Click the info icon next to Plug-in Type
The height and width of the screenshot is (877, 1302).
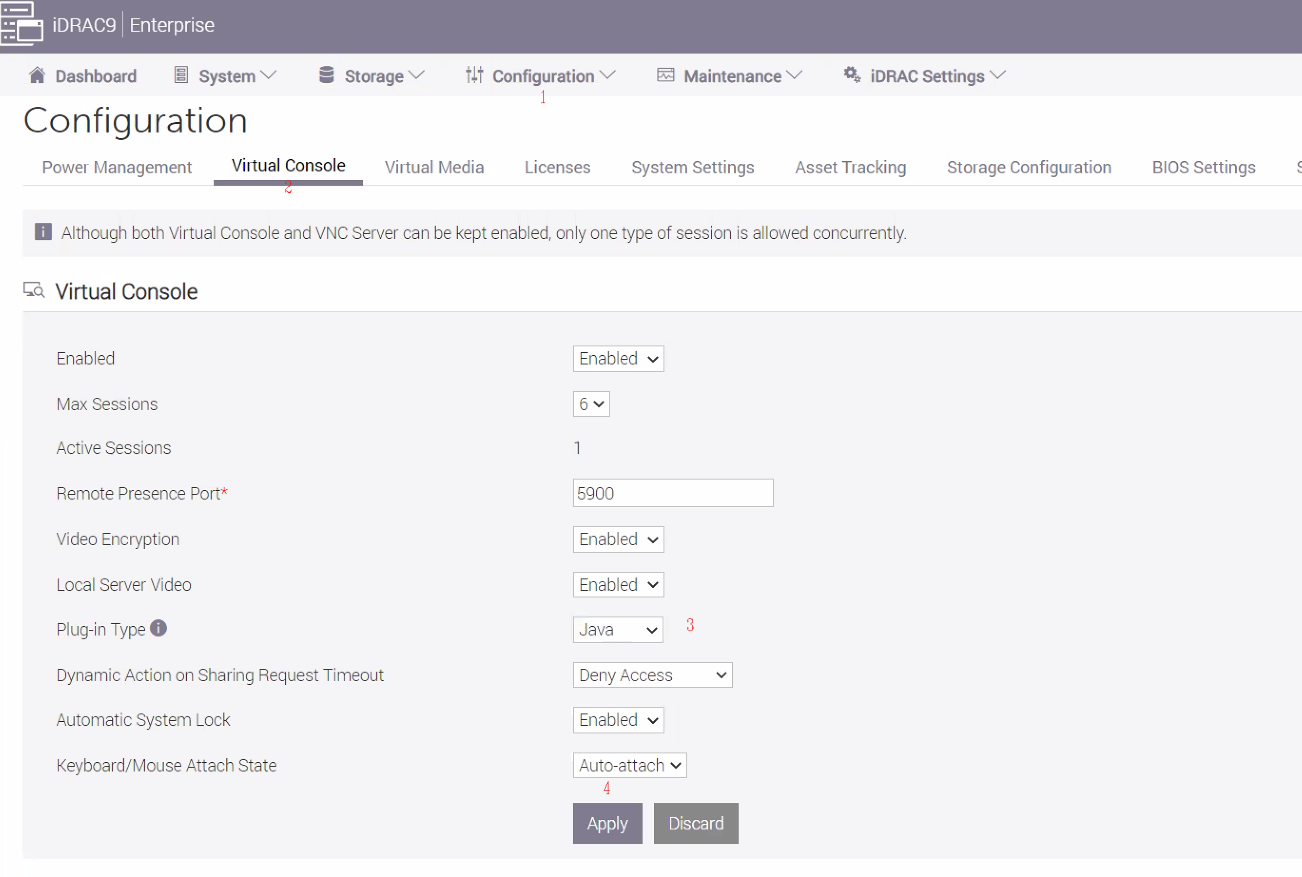pos(158,629)
